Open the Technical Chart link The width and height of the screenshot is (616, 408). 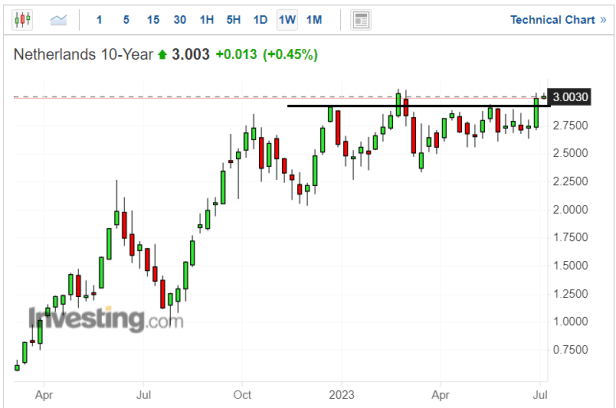(x=558, y=20)
